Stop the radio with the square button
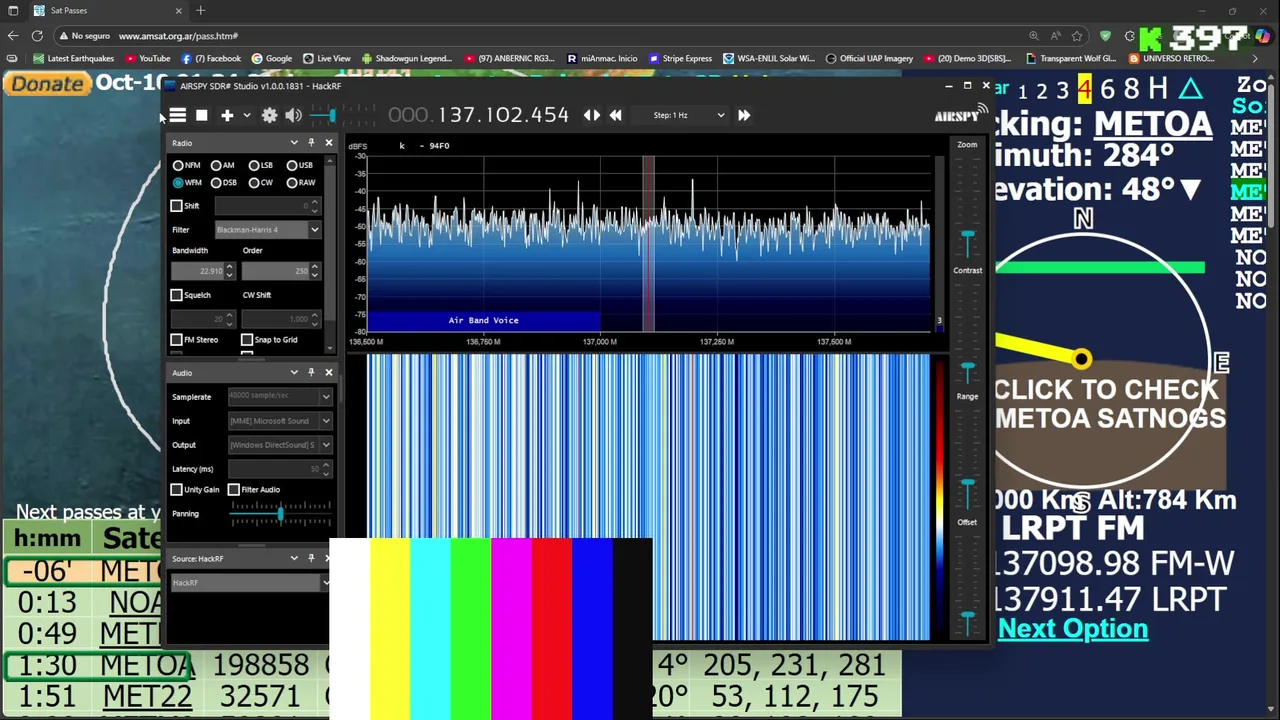The width and height of the screenshot is (1280, 720). tap(201, 115)
